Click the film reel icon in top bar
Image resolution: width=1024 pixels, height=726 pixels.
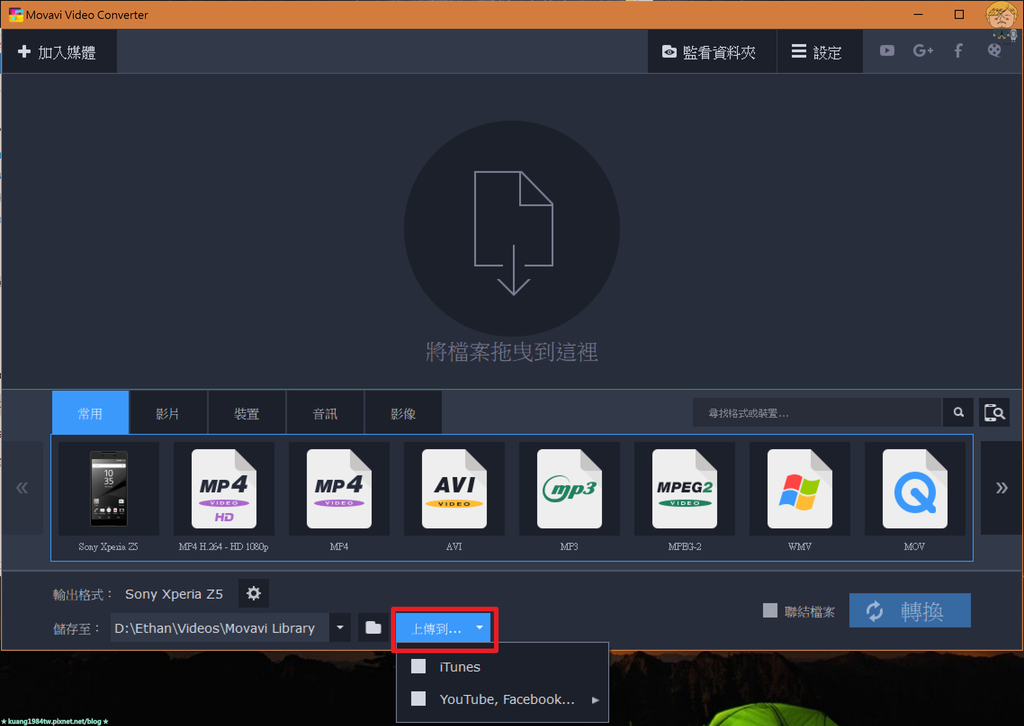click(994, 50)
